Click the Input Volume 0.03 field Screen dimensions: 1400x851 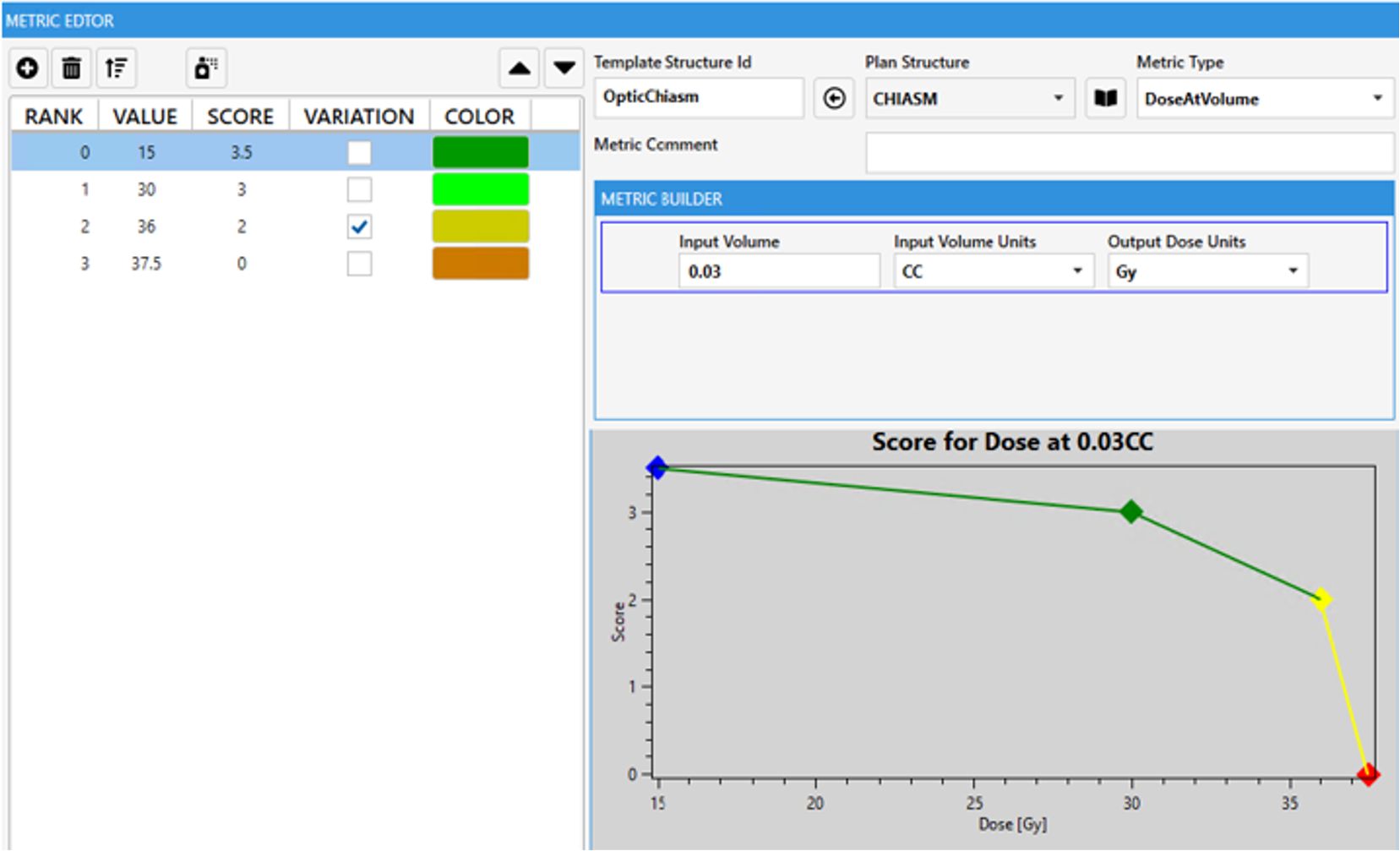(779, 271)
